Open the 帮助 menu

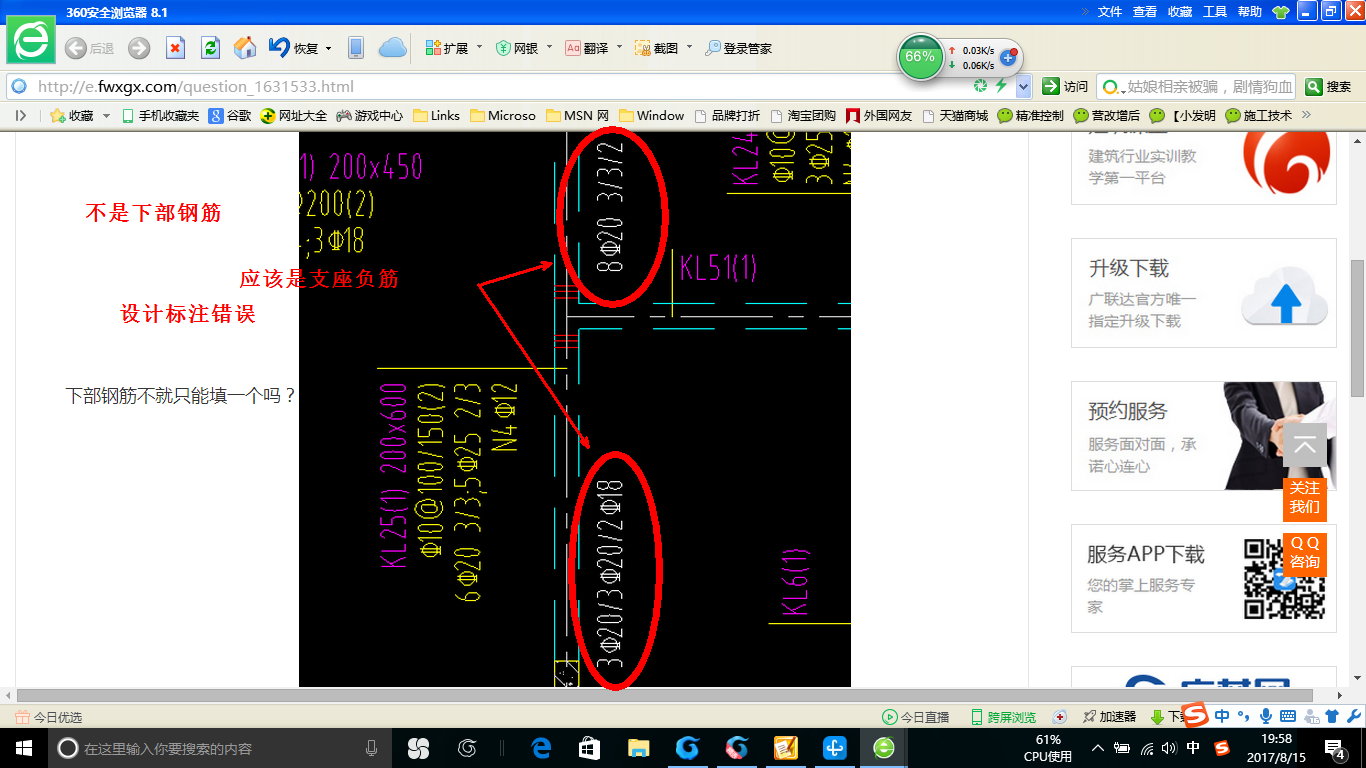point(1250,12)
